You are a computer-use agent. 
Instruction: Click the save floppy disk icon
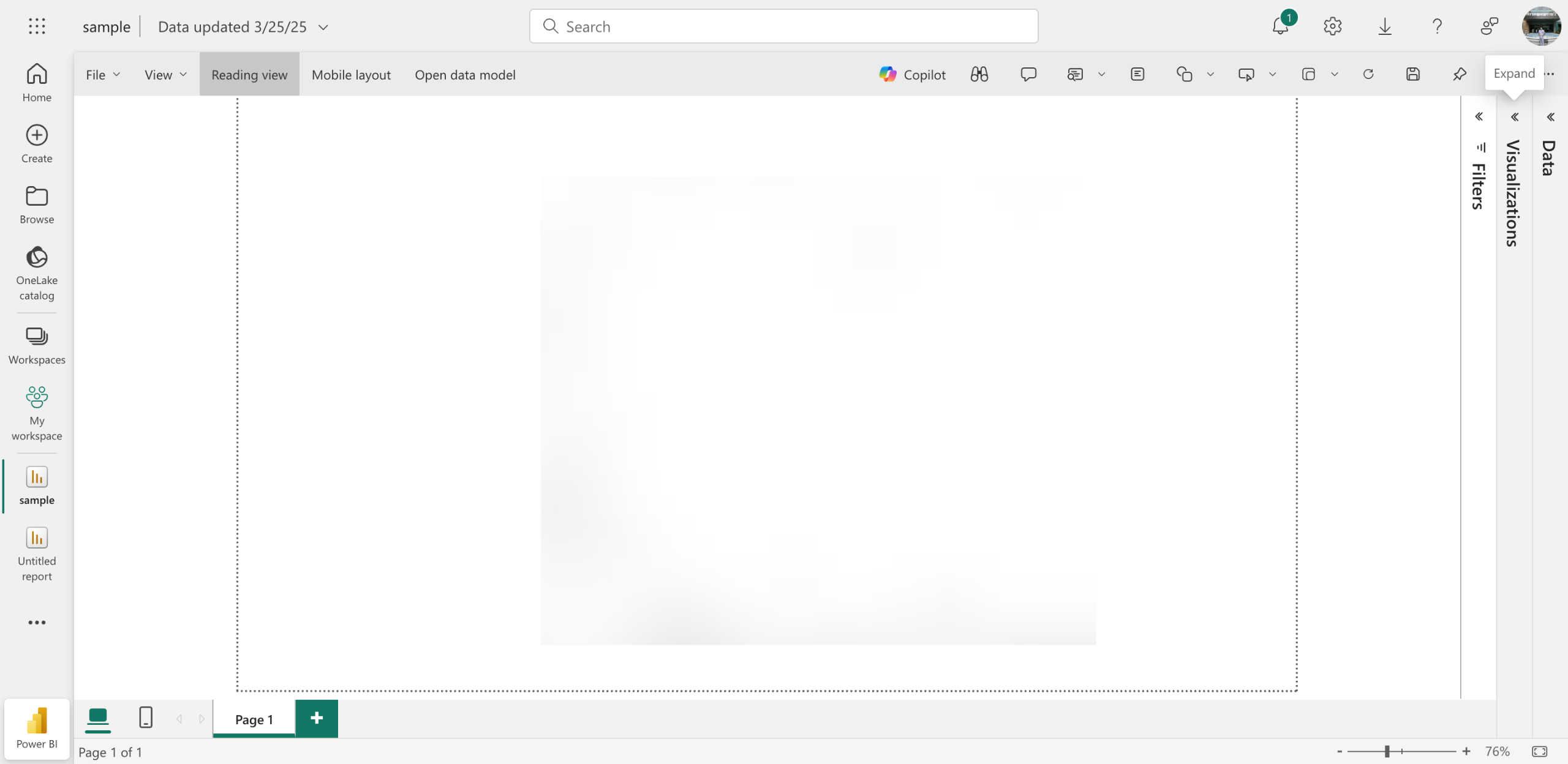tap(1412, 75)
